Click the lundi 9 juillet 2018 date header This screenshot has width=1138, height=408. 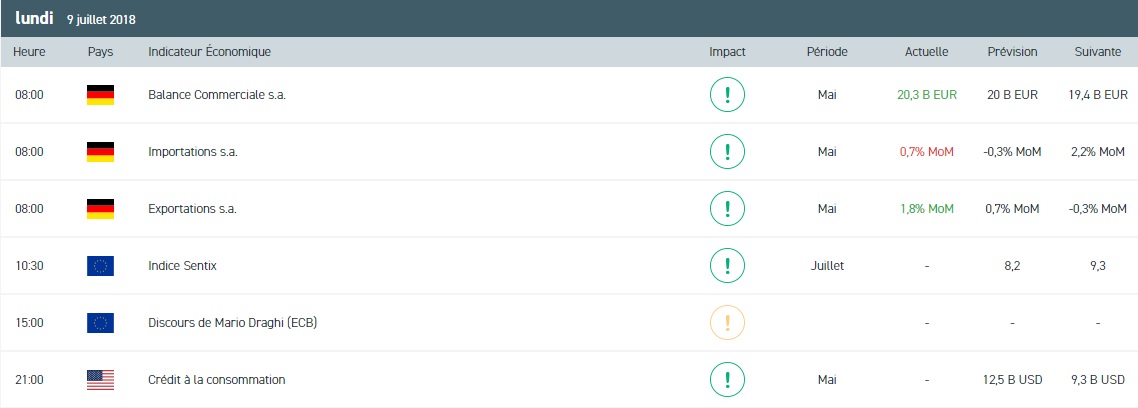click(x=75, y=19)
